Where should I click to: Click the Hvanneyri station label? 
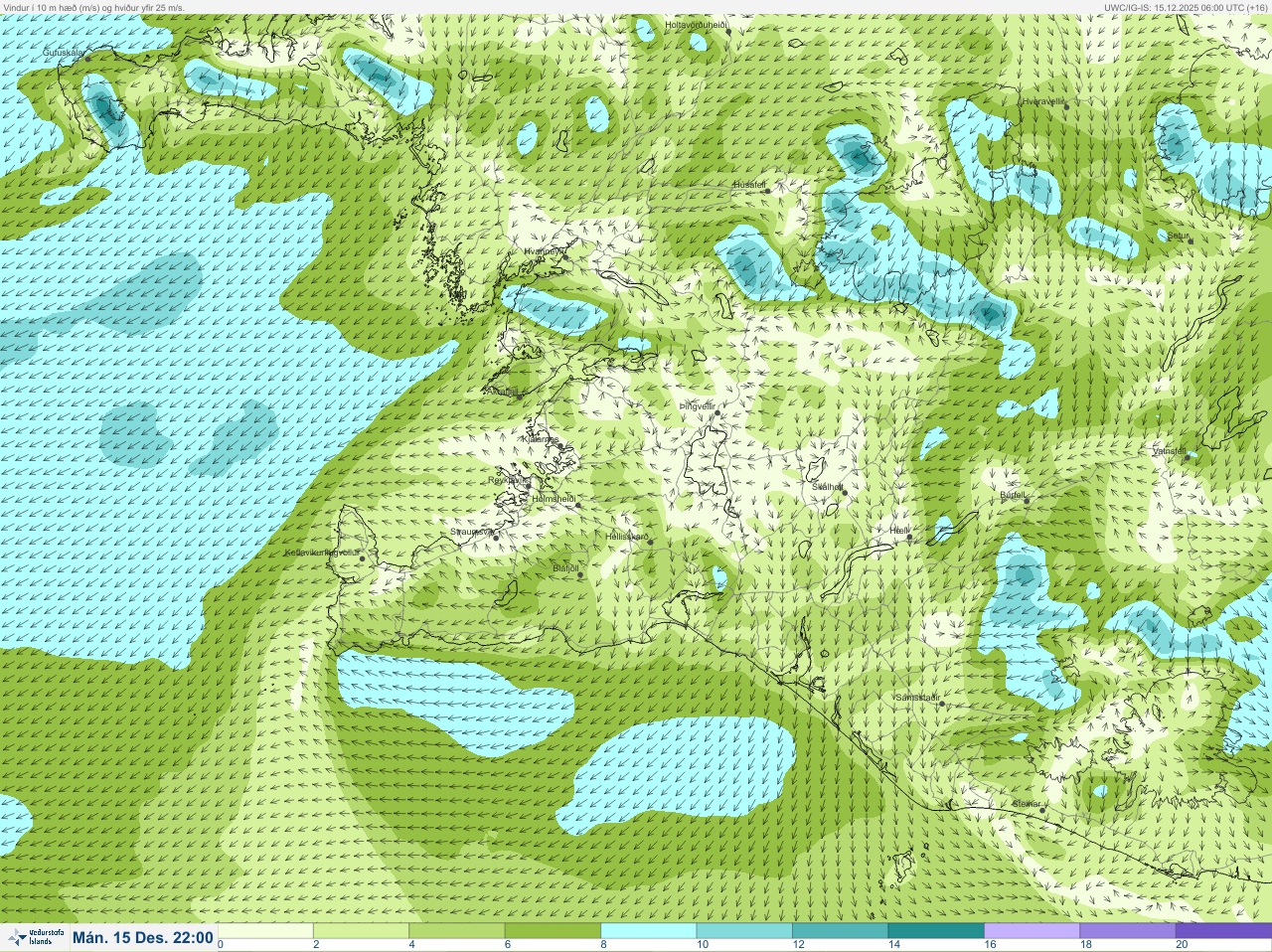tap(545, 251)
